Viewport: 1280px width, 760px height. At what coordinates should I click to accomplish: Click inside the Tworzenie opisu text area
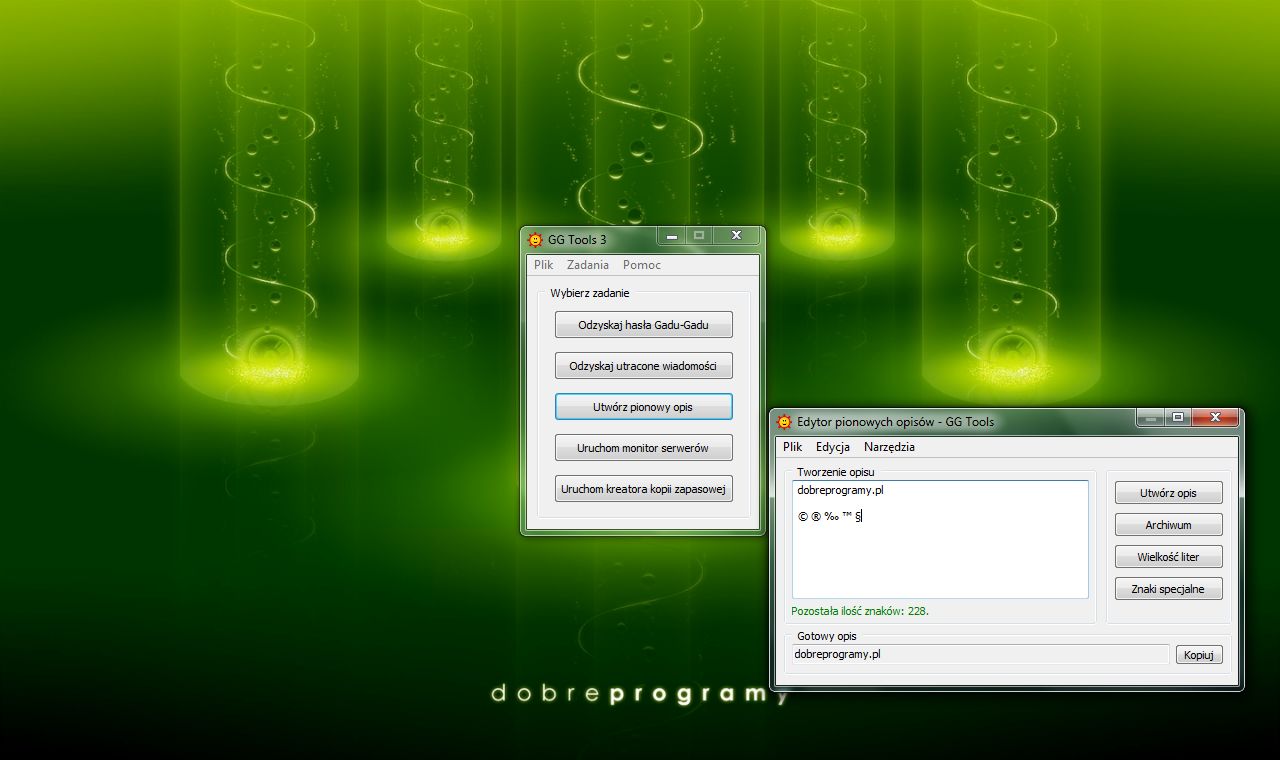pos(940,539)
